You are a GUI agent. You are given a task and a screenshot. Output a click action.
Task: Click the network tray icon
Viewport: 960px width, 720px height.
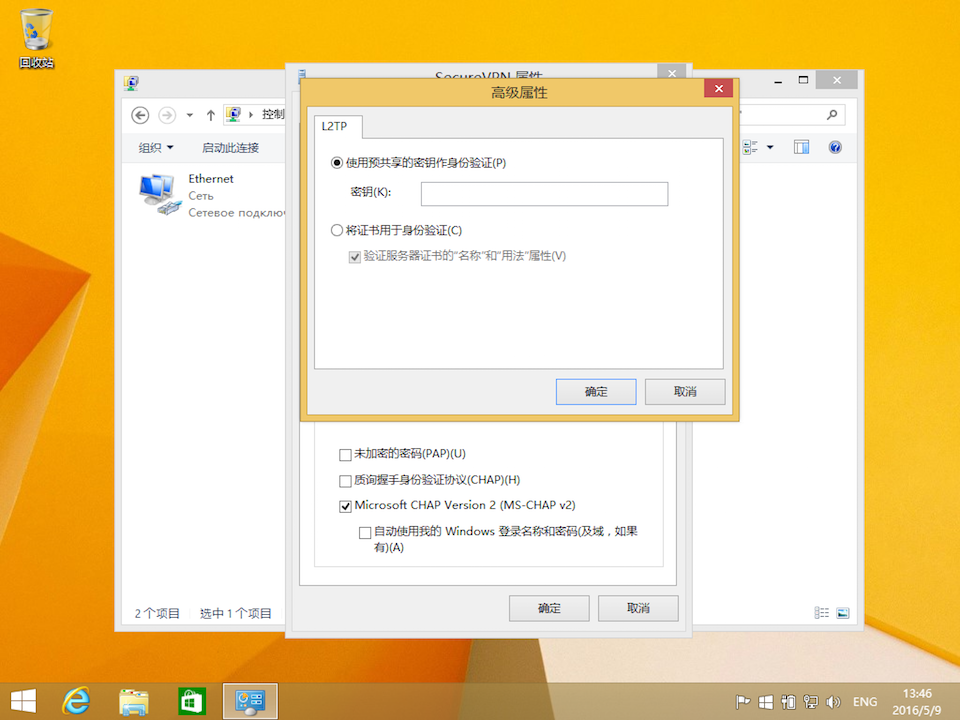[811, 702]
